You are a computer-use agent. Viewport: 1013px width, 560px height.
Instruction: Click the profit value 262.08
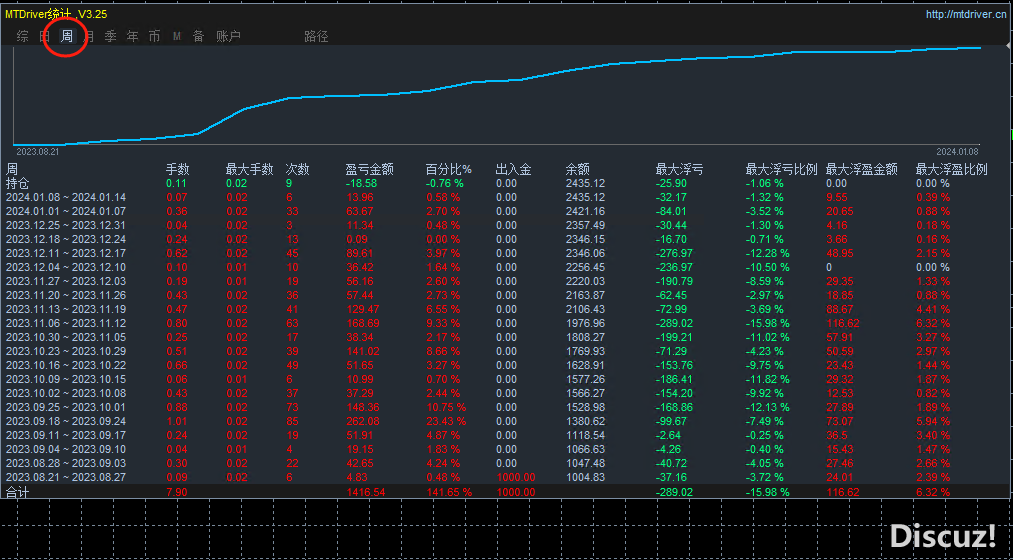tap(362, 421)
